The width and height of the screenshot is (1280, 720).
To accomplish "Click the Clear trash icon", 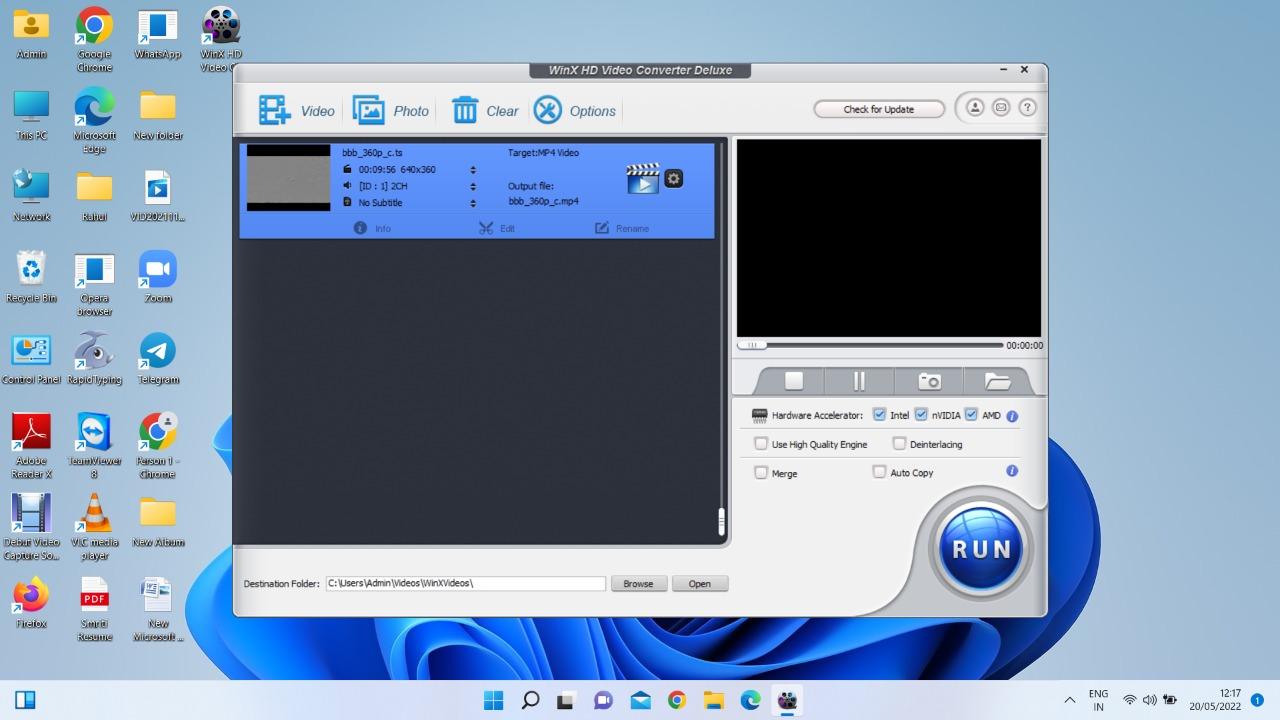I will (x=465, y=110).
